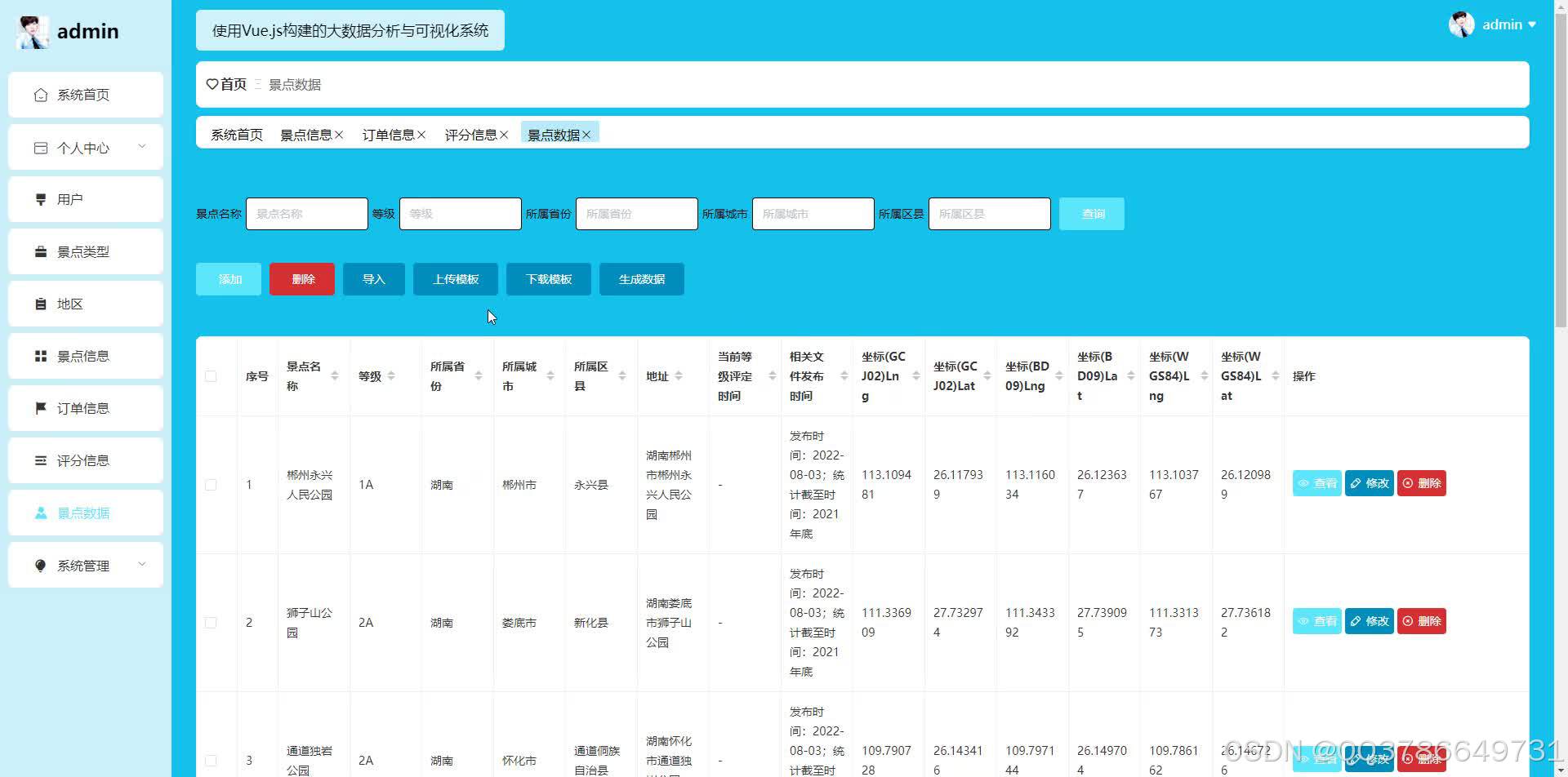Sort table by 所属城市 column

[x=550, y=376]
